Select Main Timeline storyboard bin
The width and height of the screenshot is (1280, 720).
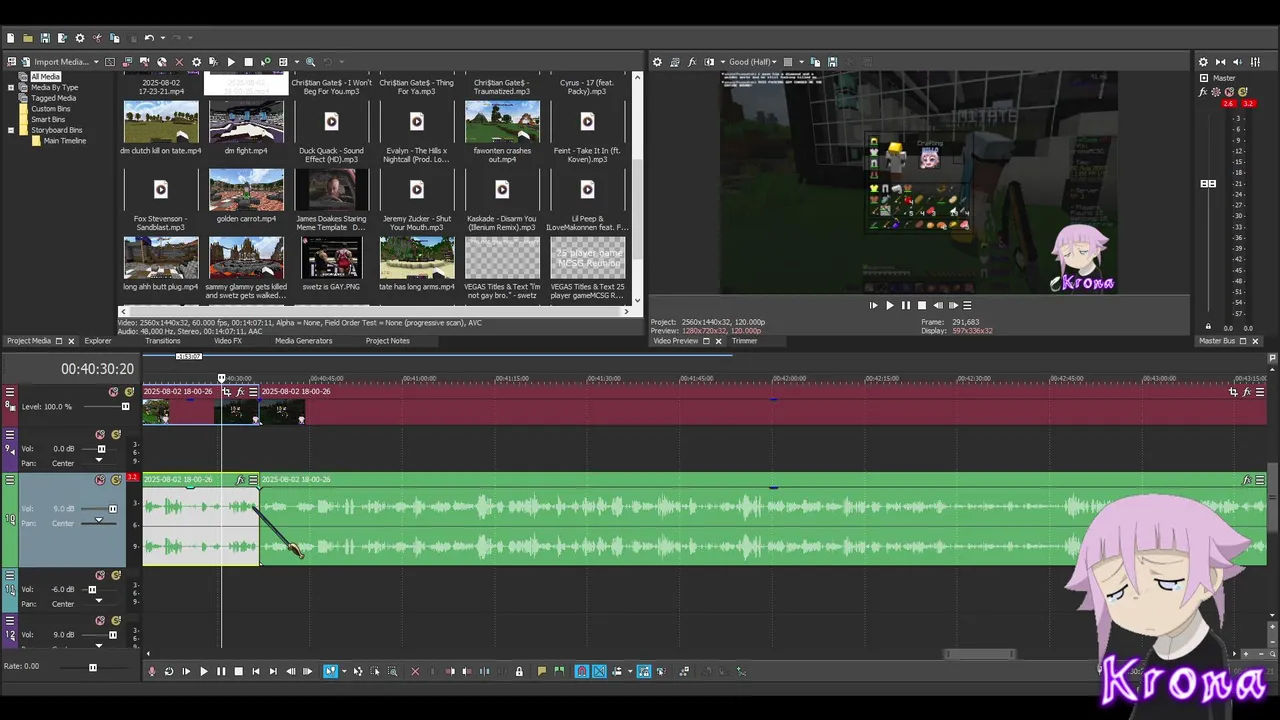[x=65, y=141]
